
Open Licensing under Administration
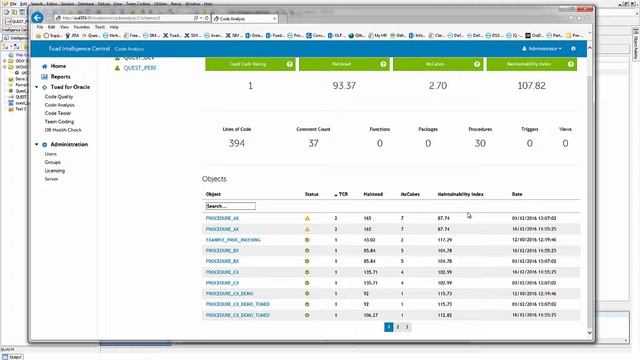point(55,171)
